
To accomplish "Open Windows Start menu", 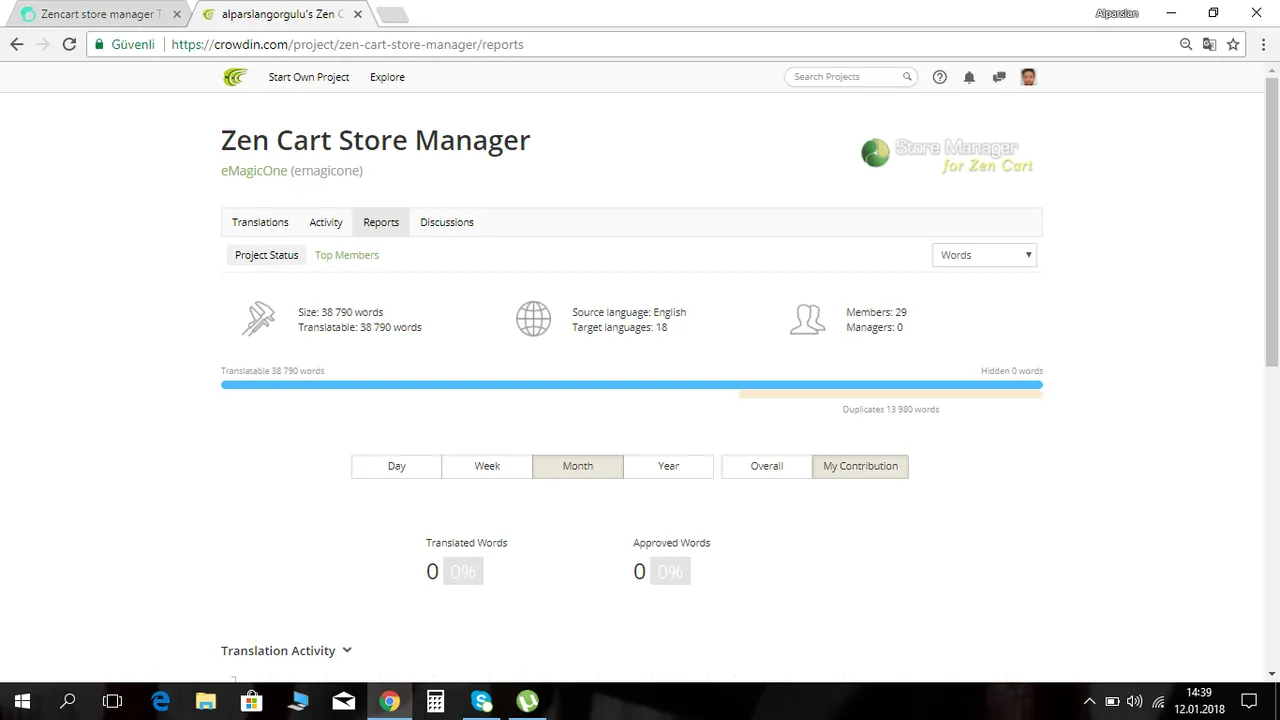I will click(22, 701).
